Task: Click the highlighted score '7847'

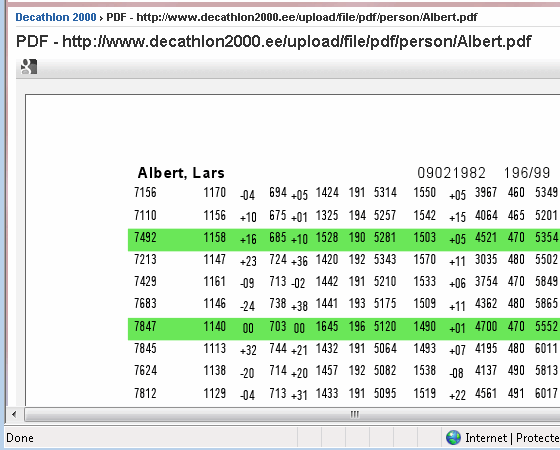Action: [145, 326]
